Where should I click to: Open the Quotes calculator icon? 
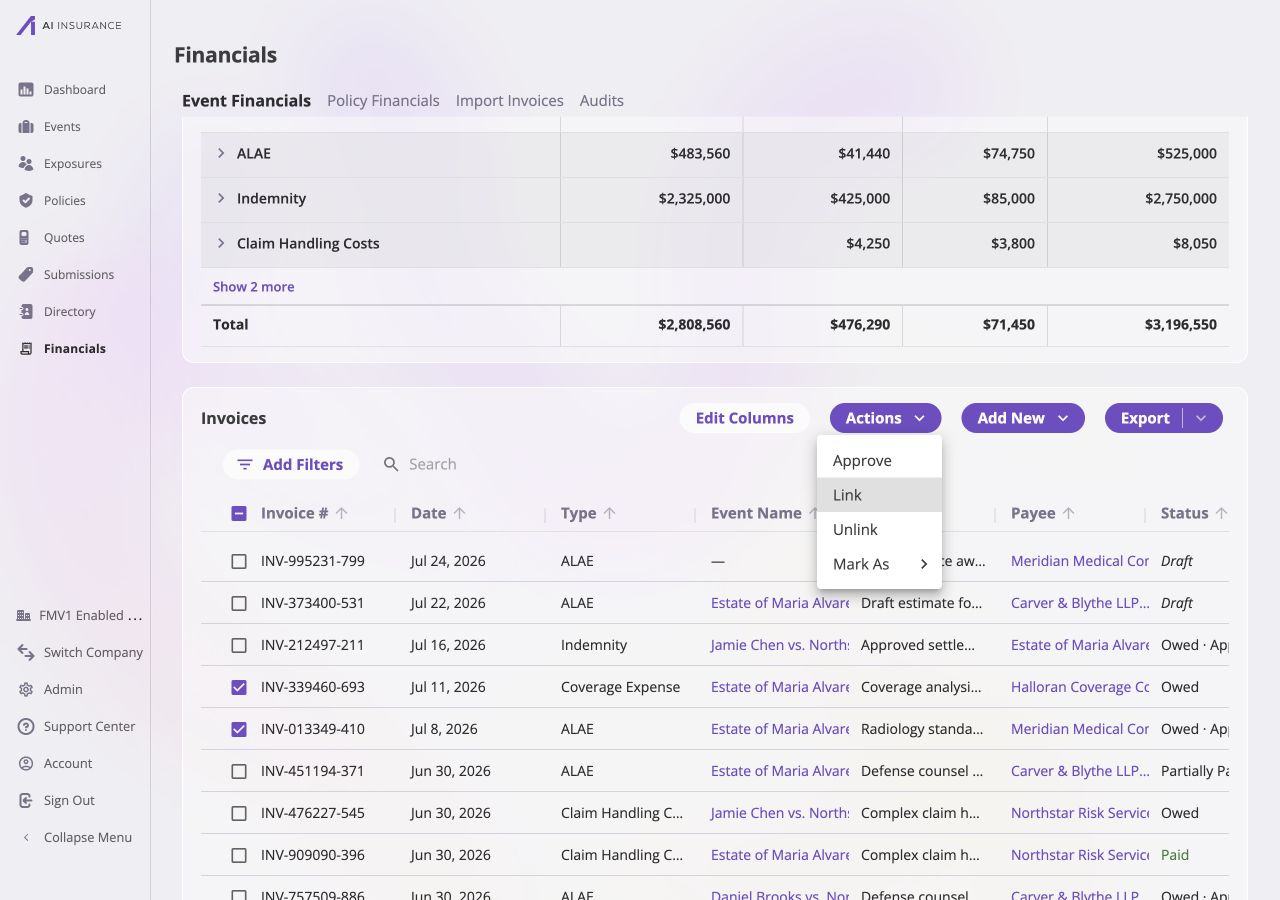click(26, 238)
